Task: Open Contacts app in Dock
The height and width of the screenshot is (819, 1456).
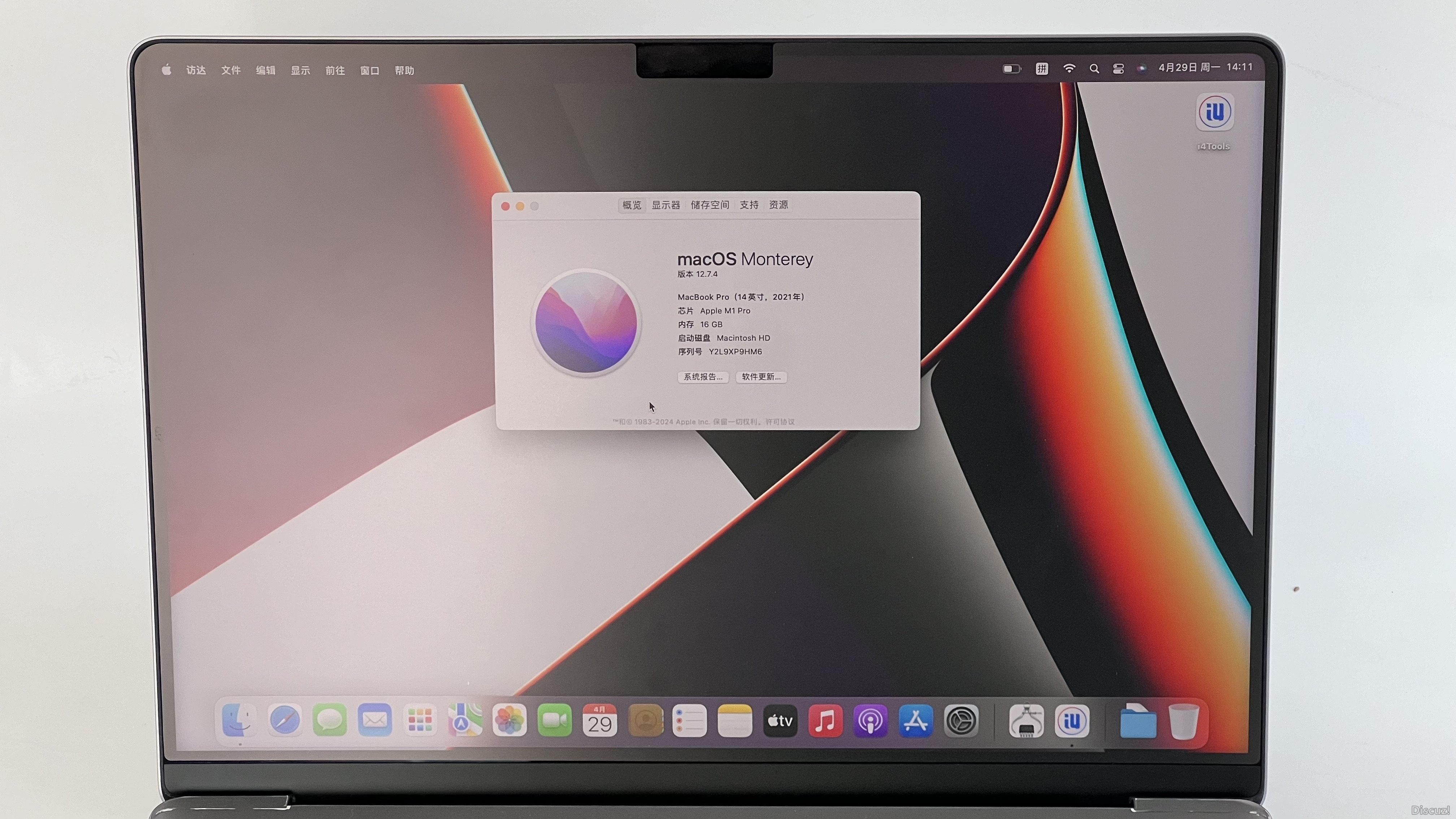Action: 645,720
